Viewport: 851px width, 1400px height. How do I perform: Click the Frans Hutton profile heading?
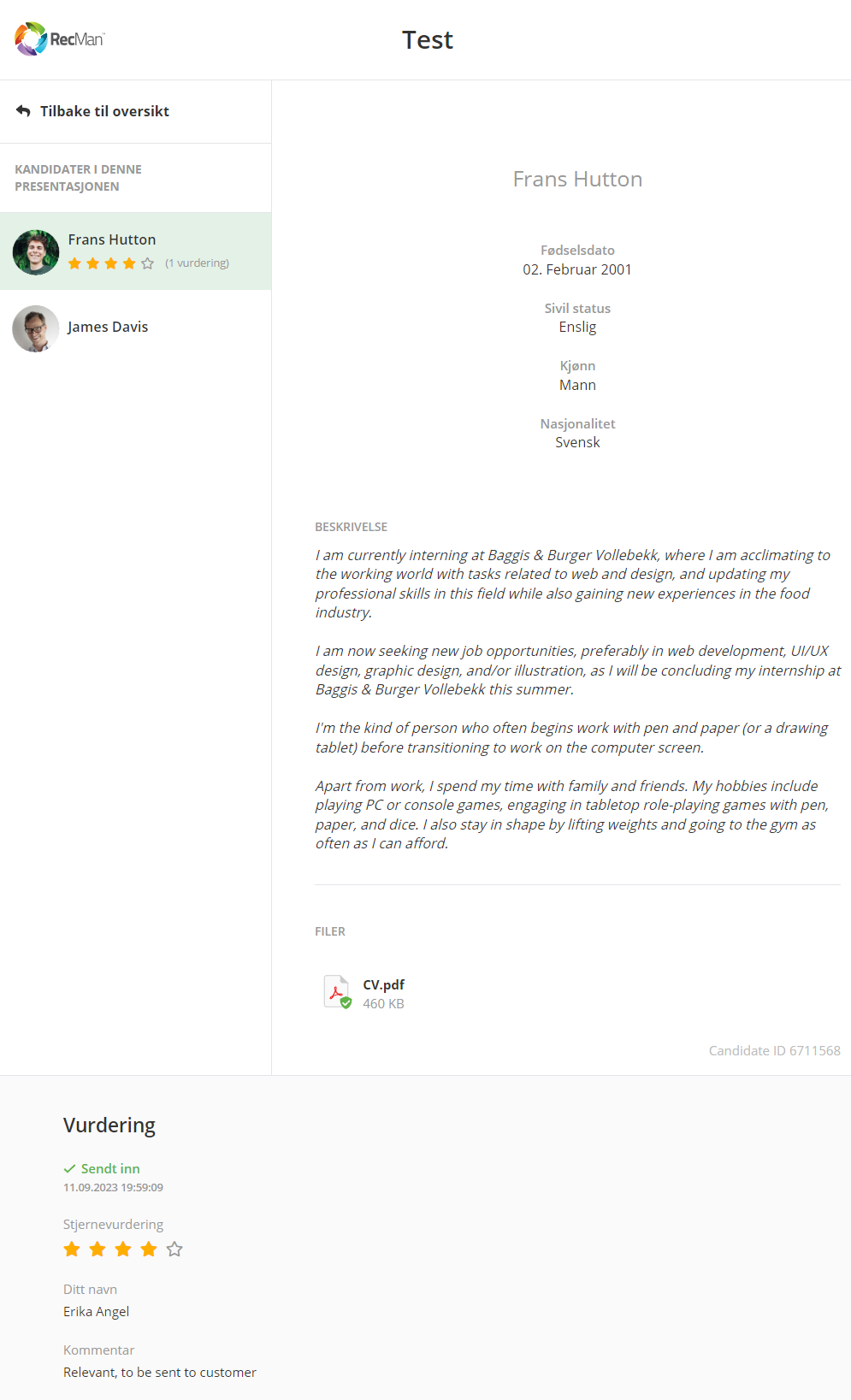(577, 180)
